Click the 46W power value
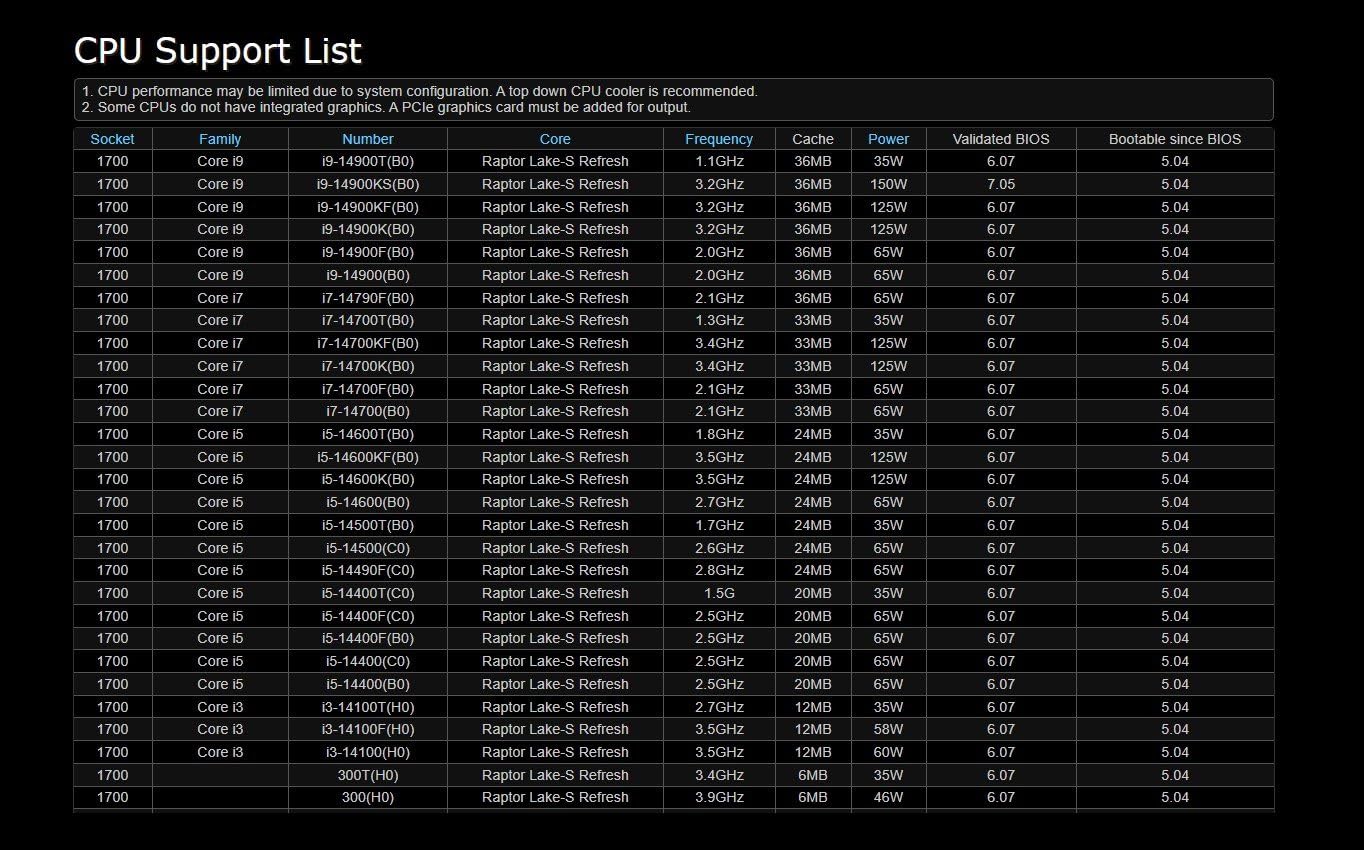Image resolution: width=1364 pixels, height=850 pixels. (889, 797)
